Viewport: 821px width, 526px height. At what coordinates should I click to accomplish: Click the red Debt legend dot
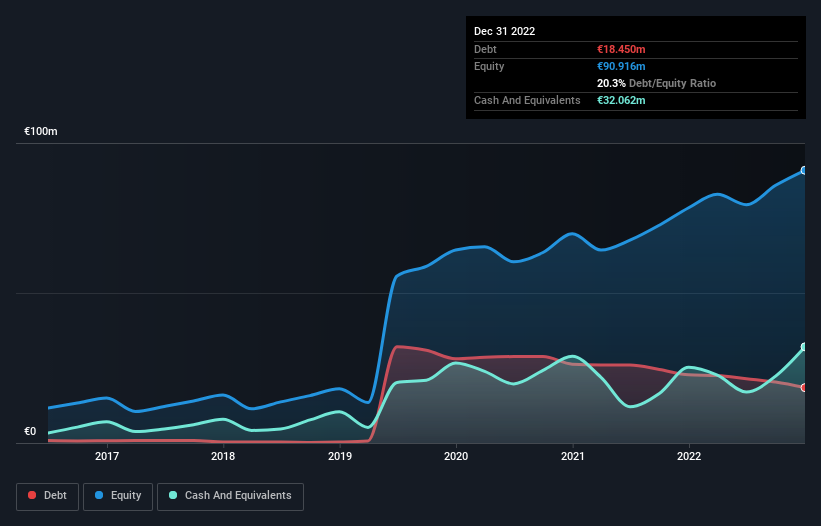coord(32,495)
